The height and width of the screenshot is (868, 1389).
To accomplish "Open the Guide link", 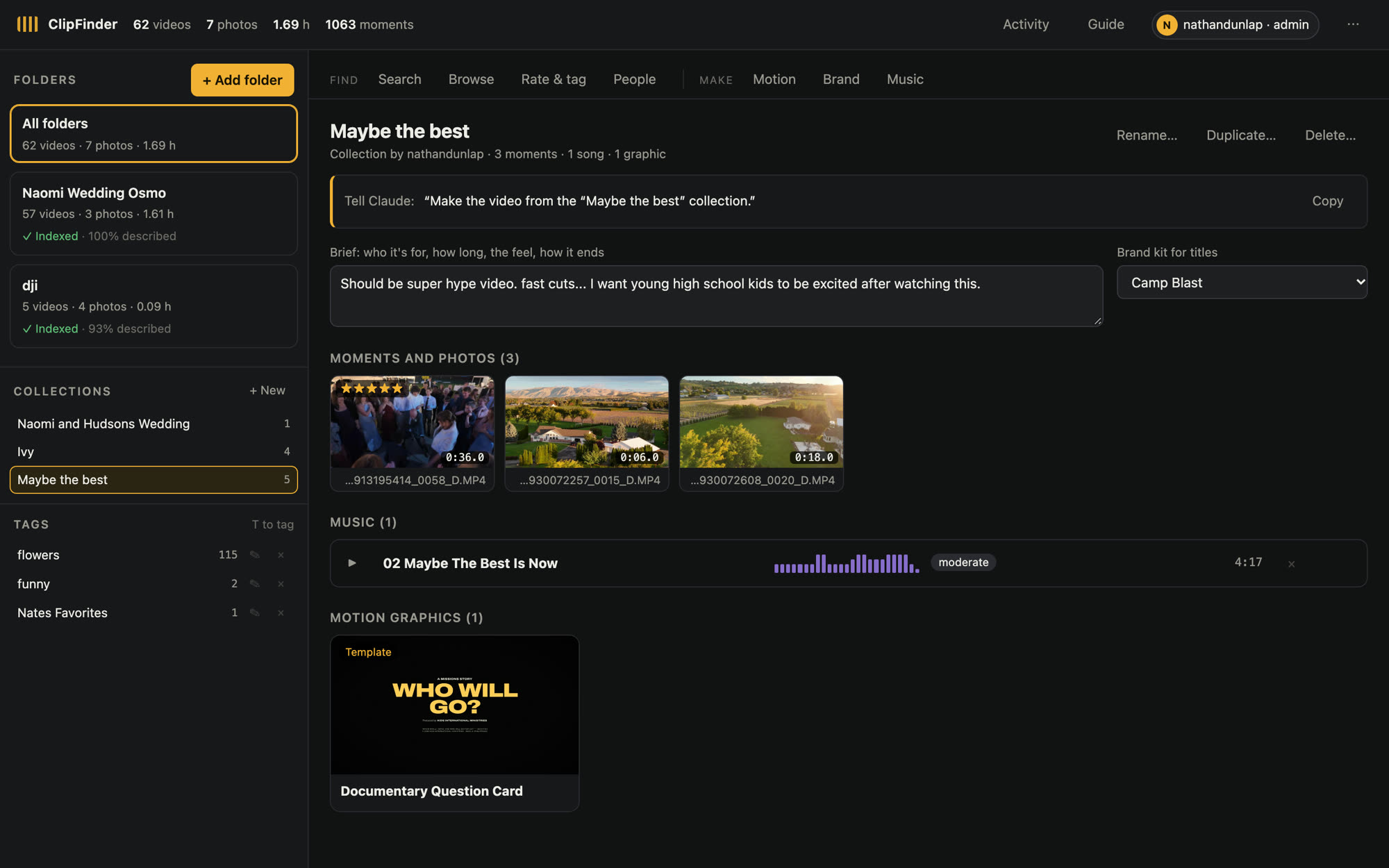I will [1106, 24].
